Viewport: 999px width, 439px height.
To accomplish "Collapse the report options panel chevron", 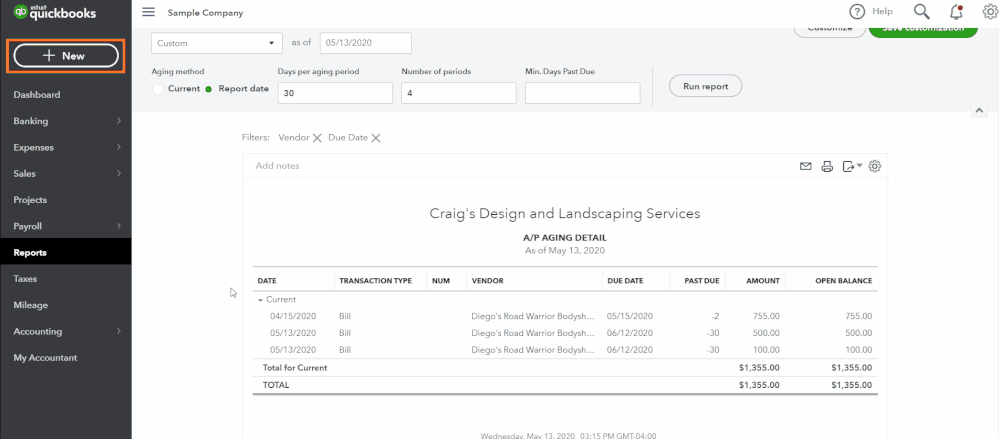I will click(x=979, y=110).
